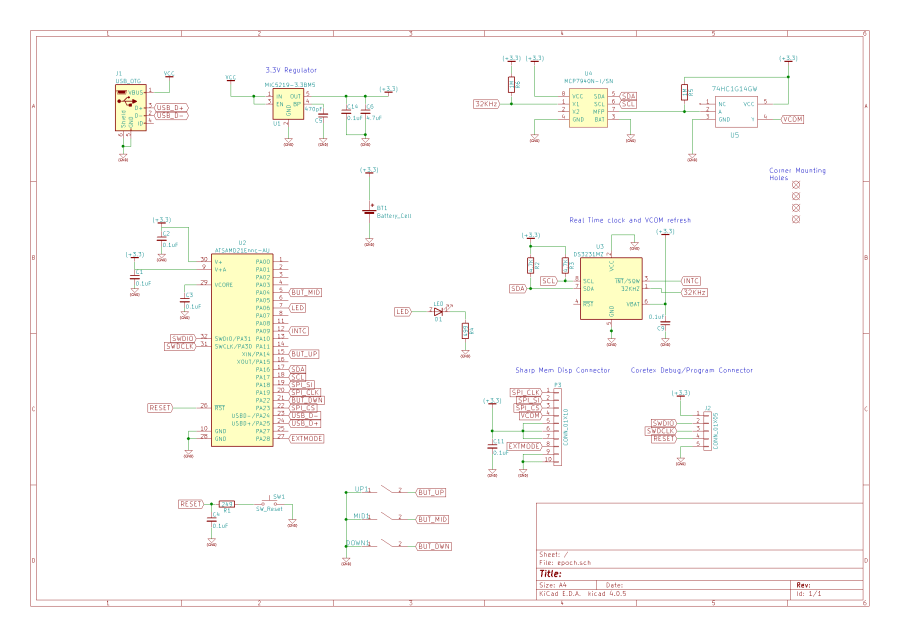Select the 74HC1G14GW inverter symbol U5
The width and height of the screenshot is (899, 636).
pos(735,110)
